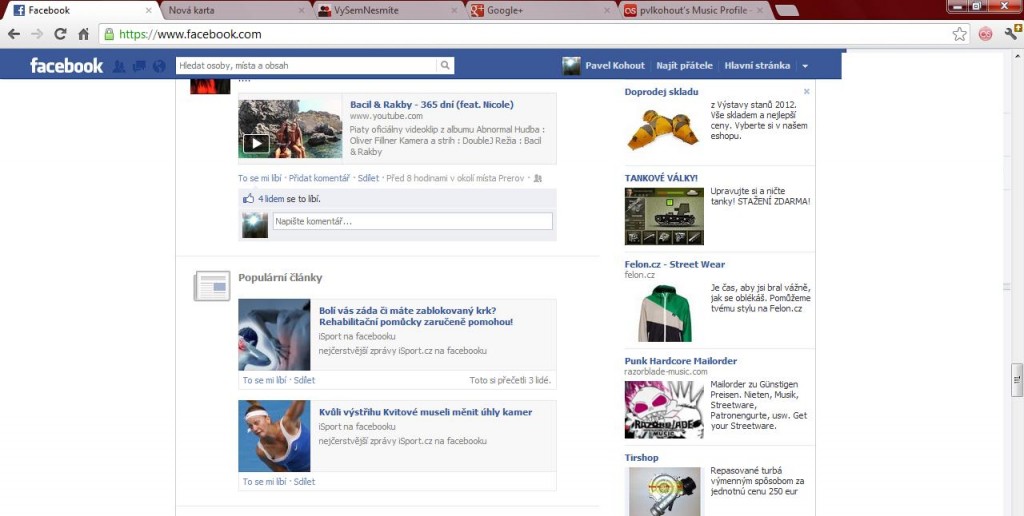This screenshot has width=1024, height=516.
Task: Open the browser home icon
Action: (83, 34)
